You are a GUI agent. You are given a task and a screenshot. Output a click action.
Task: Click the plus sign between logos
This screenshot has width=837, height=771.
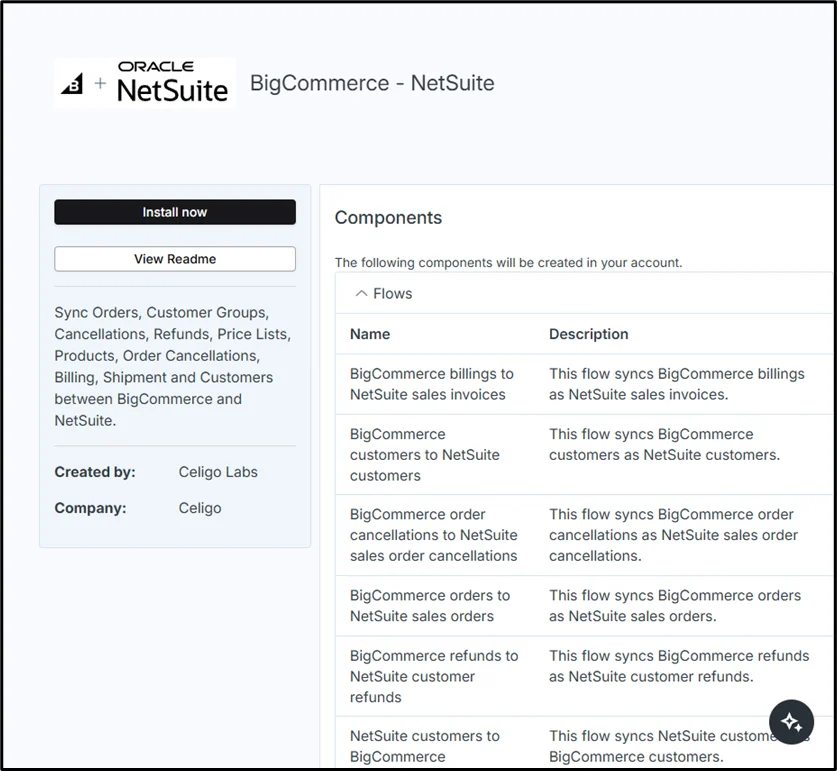point(100,83)
